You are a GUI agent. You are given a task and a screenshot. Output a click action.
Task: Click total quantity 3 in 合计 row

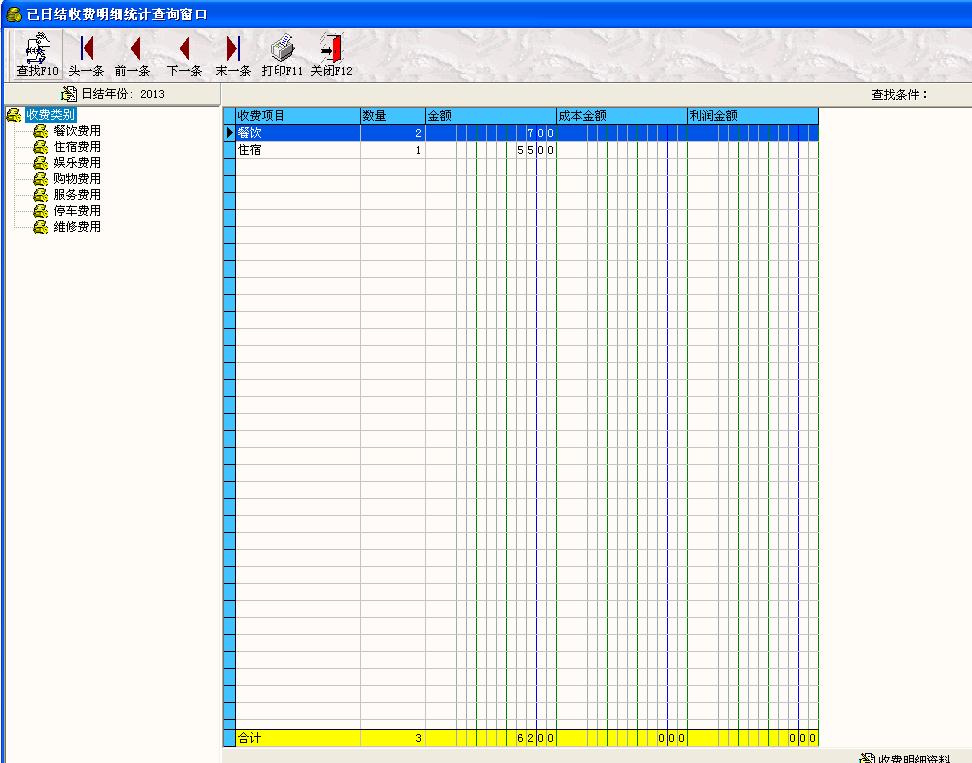(392, 738)
